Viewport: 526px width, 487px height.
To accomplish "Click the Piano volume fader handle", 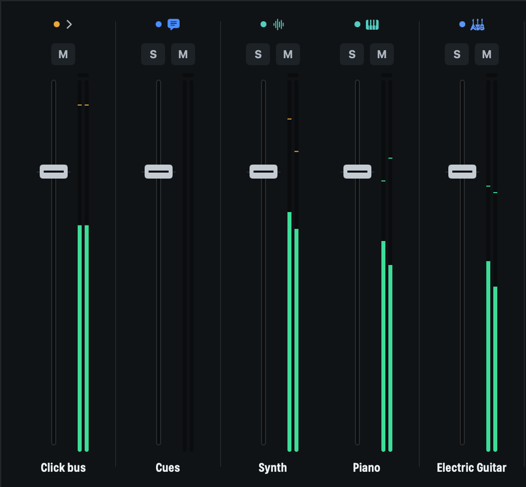I will [357, 172].
